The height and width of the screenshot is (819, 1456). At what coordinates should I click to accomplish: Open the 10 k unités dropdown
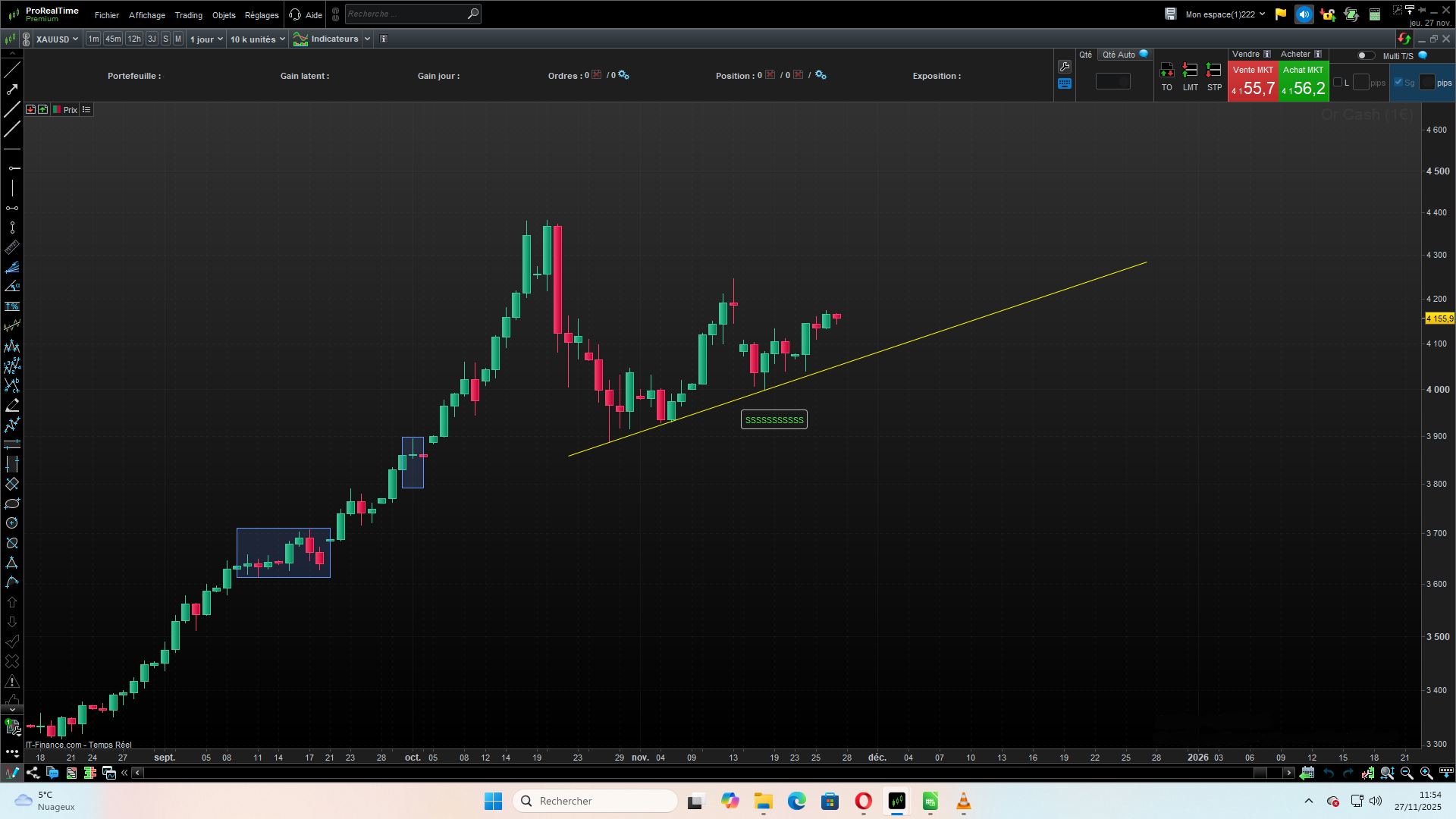[258, 39]
